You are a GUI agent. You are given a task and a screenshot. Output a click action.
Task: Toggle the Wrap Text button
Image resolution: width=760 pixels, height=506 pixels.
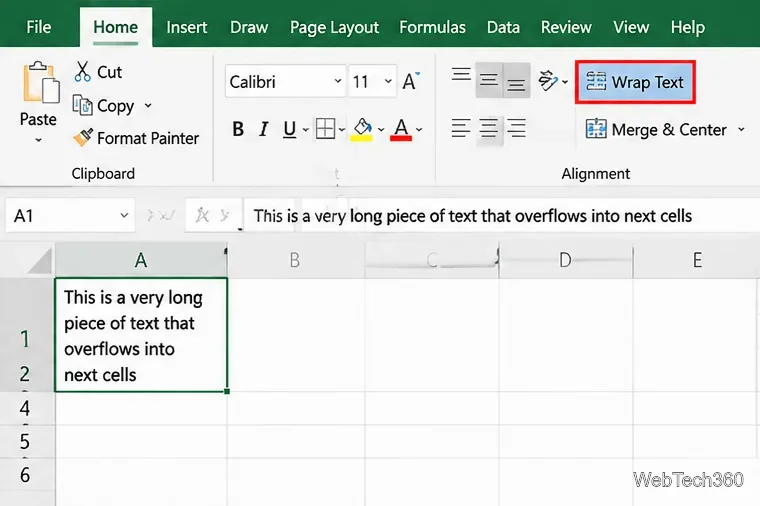pyautogui.click(x=635, y=82)
